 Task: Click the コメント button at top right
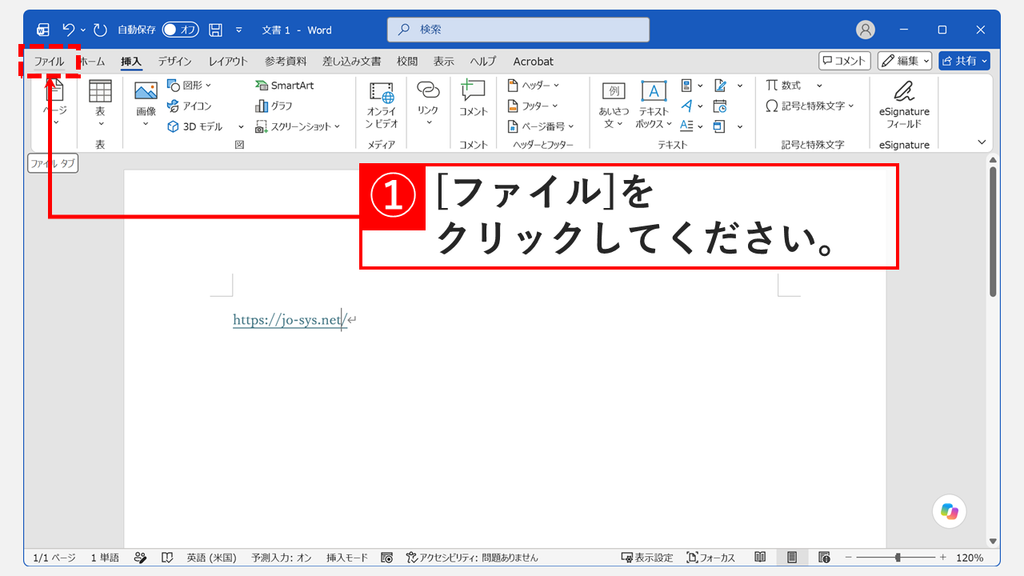[844, 61]
